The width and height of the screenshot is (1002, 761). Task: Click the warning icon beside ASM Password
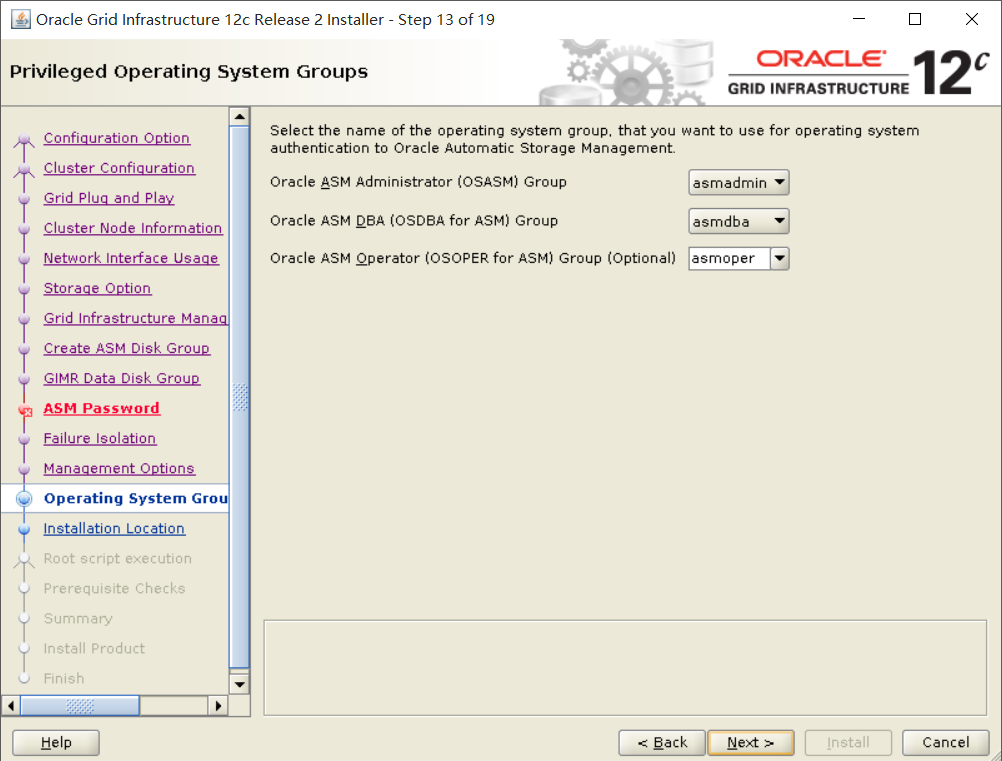(x=27, y=408)
